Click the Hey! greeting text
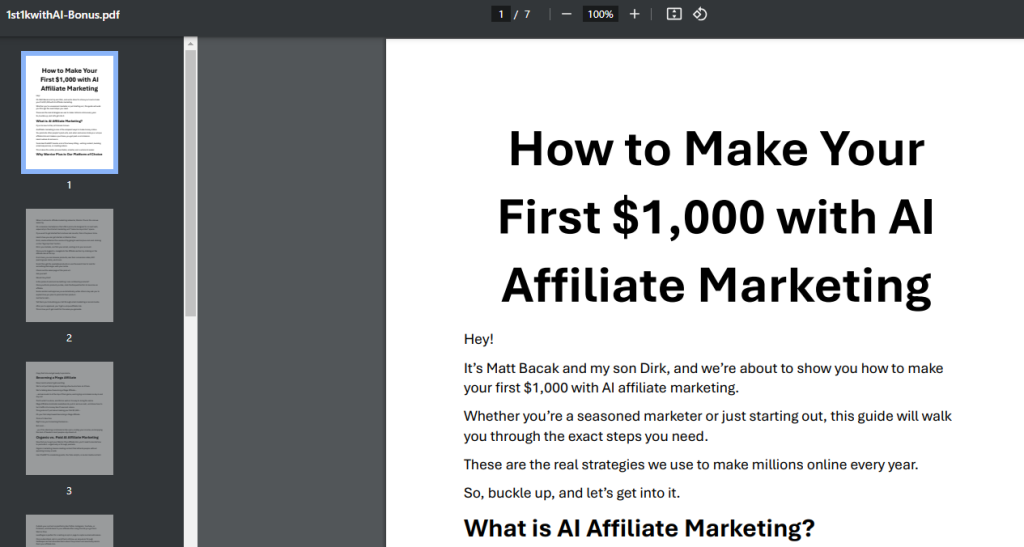Screen dimensions: 1024x547 pos(479,339)
